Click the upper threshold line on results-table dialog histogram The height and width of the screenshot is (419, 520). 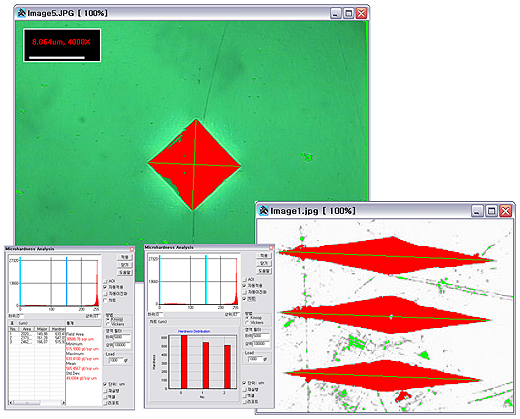click(x=67, y=282)
